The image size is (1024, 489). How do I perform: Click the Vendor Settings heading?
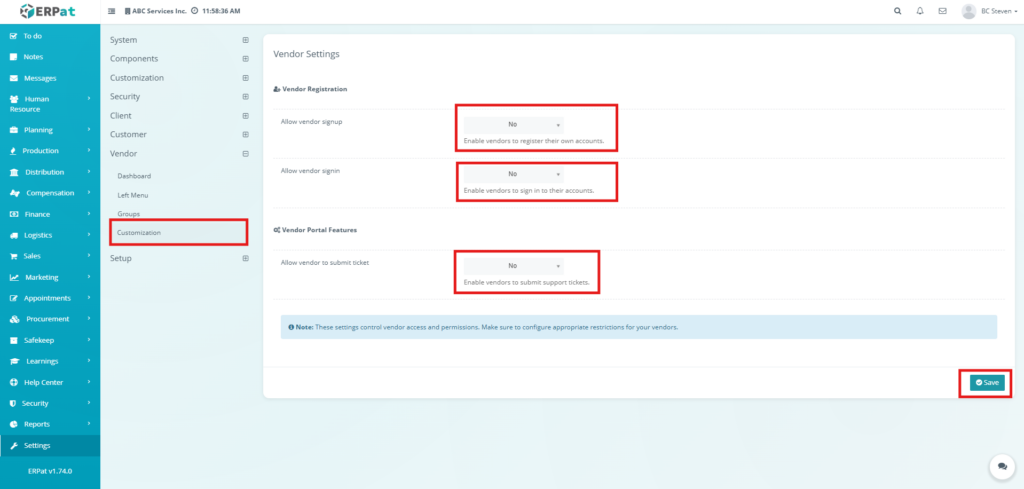pos(306,54)
